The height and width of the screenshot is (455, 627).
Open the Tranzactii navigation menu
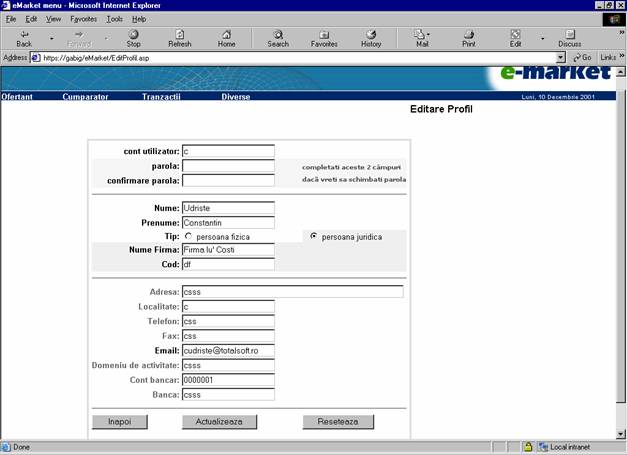[x=161, y=97]
